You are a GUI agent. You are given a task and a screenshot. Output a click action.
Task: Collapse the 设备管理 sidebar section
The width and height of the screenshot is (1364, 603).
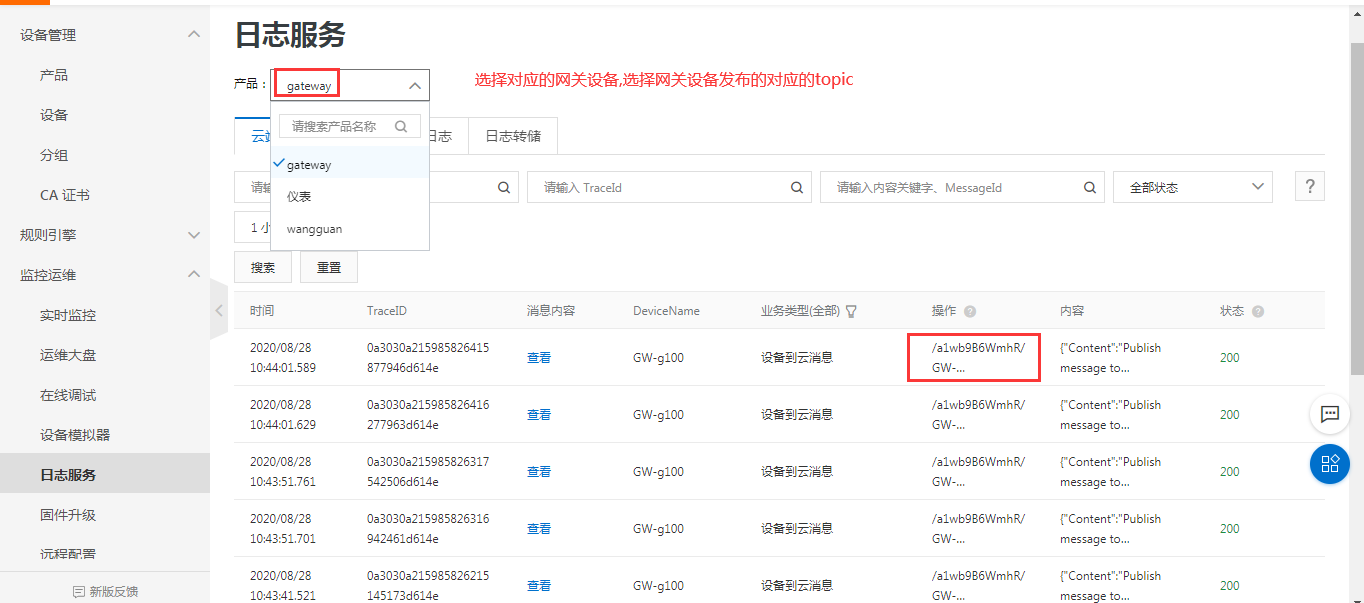(194, 35)
